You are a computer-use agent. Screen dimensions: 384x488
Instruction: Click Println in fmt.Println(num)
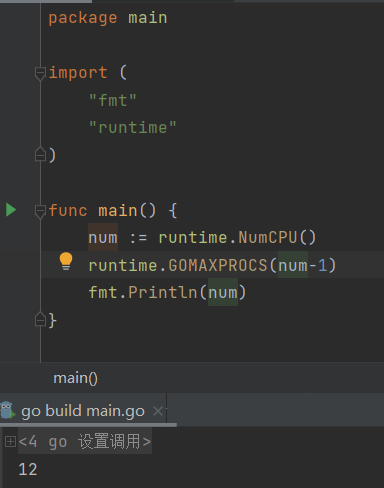[163, 292]
